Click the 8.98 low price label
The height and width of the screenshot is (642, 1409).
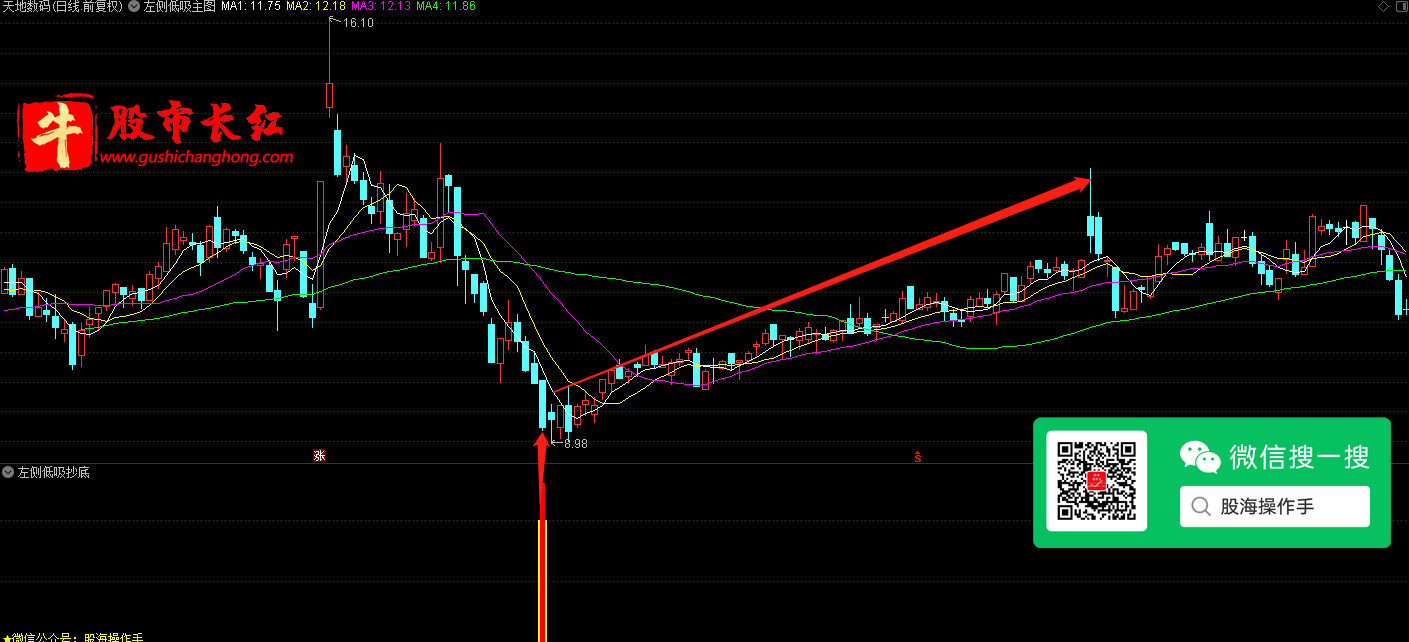click(x=575, y=443)
